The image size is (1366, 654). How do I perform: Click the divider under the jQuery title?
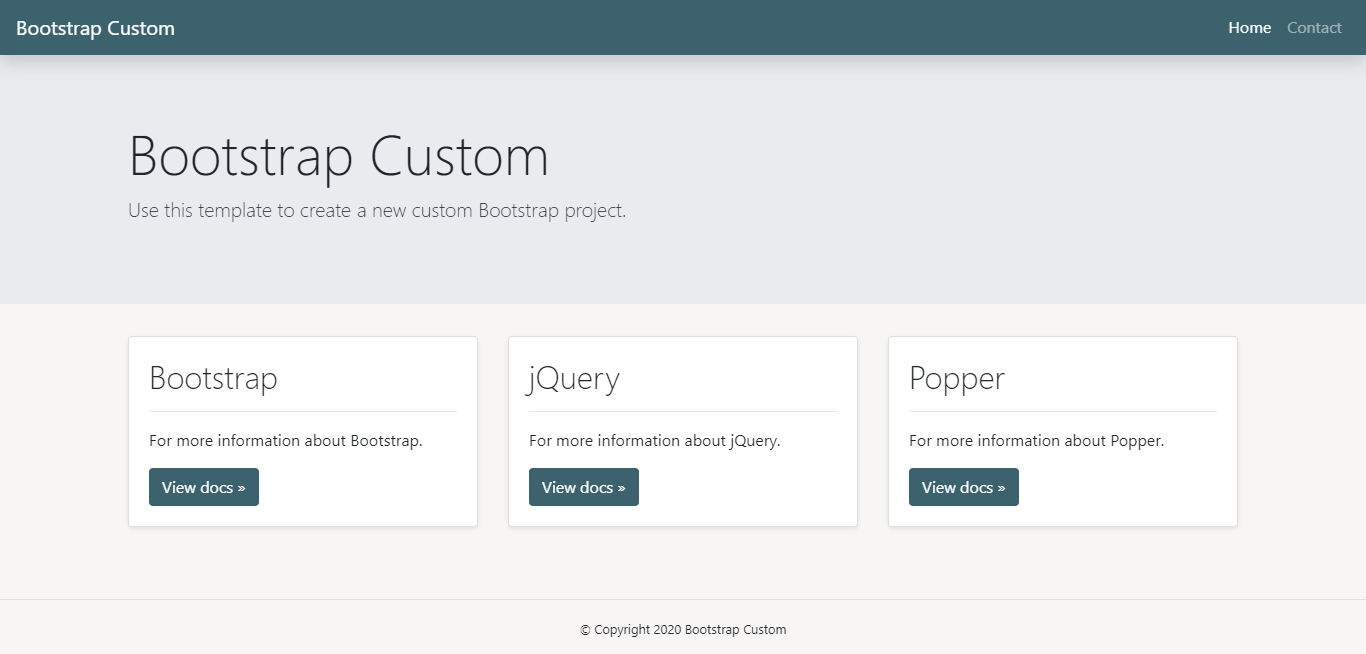click(x=683, y=411)
